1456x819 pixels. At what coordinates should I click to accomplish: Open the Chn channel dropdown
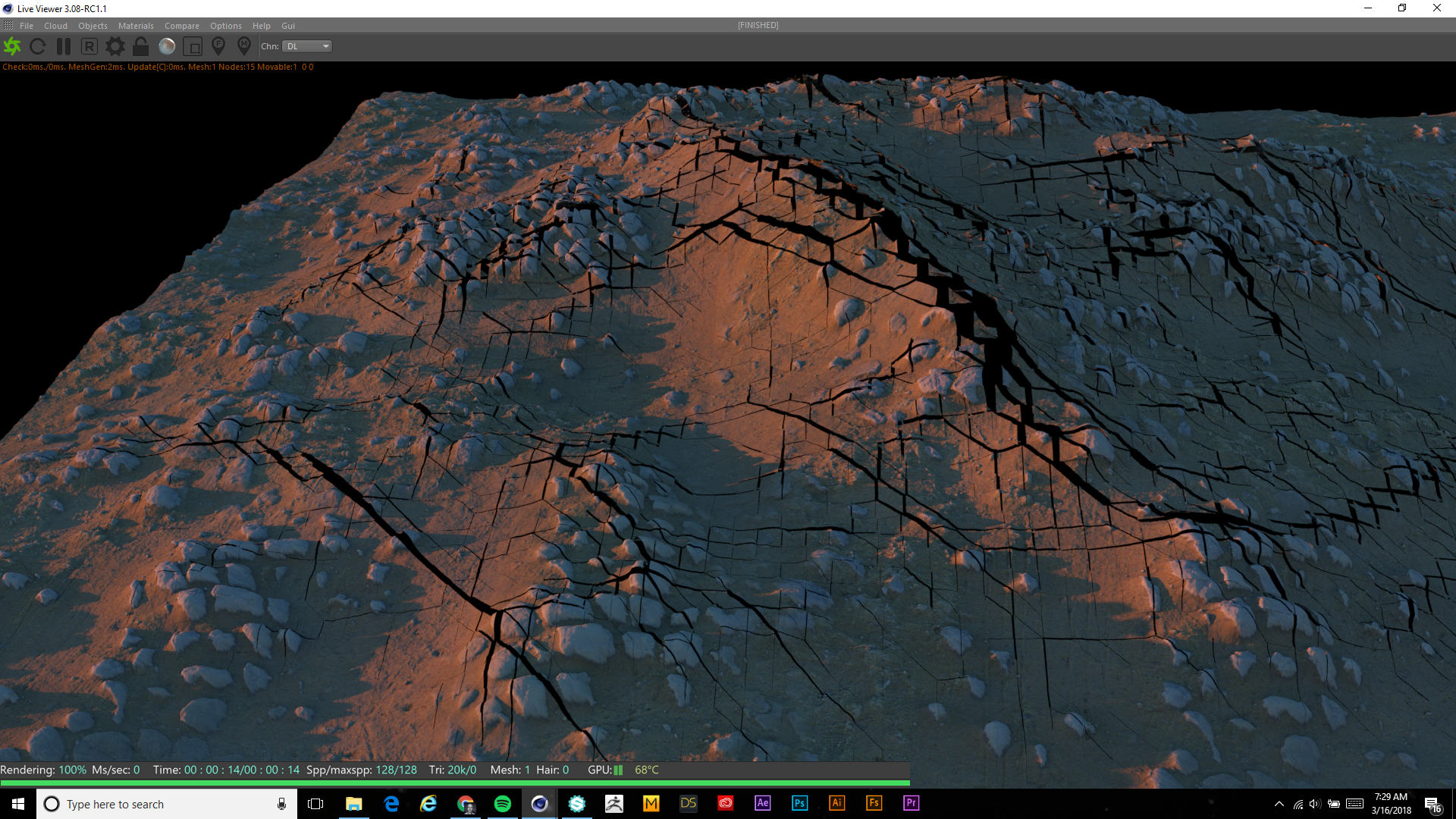click(x=307, y=46)
